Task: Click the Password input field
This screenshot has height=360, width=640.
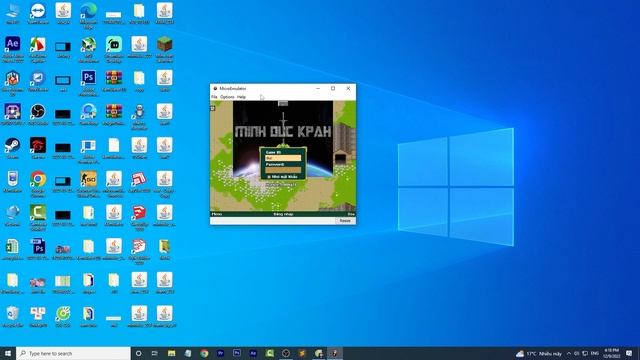Action: coord(283,170)
